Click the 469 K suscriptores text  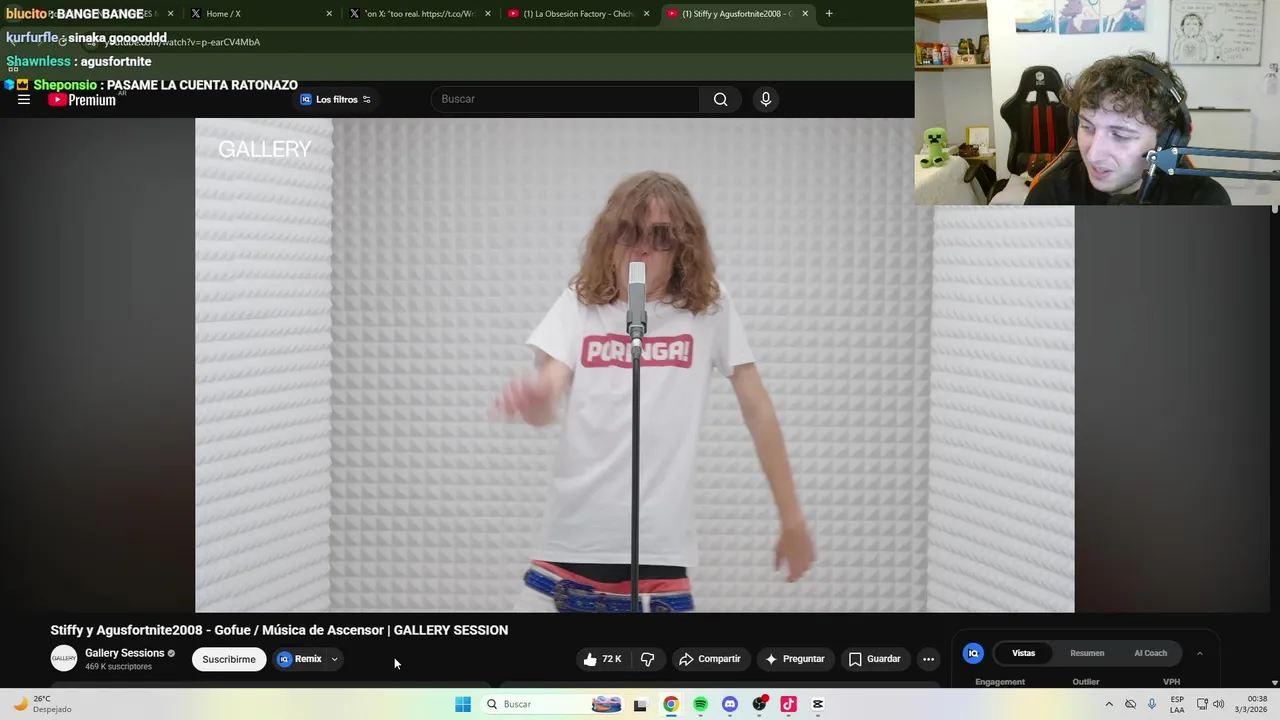tap(118, 667)
